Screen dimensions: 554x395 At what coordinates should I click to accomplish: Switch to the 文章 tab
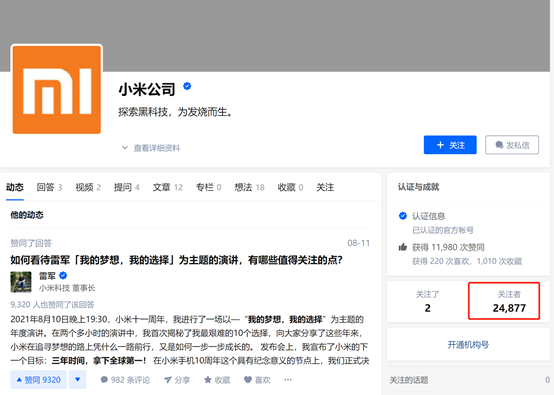point(167,187)
